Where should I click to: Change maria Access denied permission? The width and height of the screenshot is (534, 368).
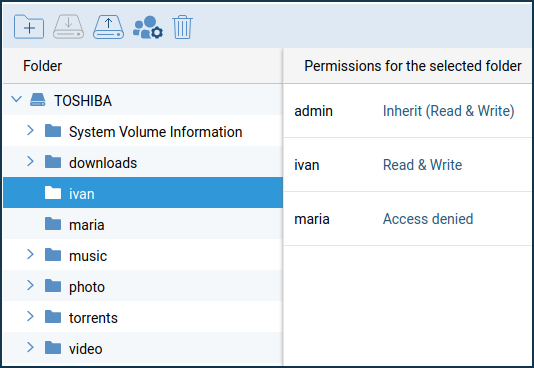click(428, 219)
